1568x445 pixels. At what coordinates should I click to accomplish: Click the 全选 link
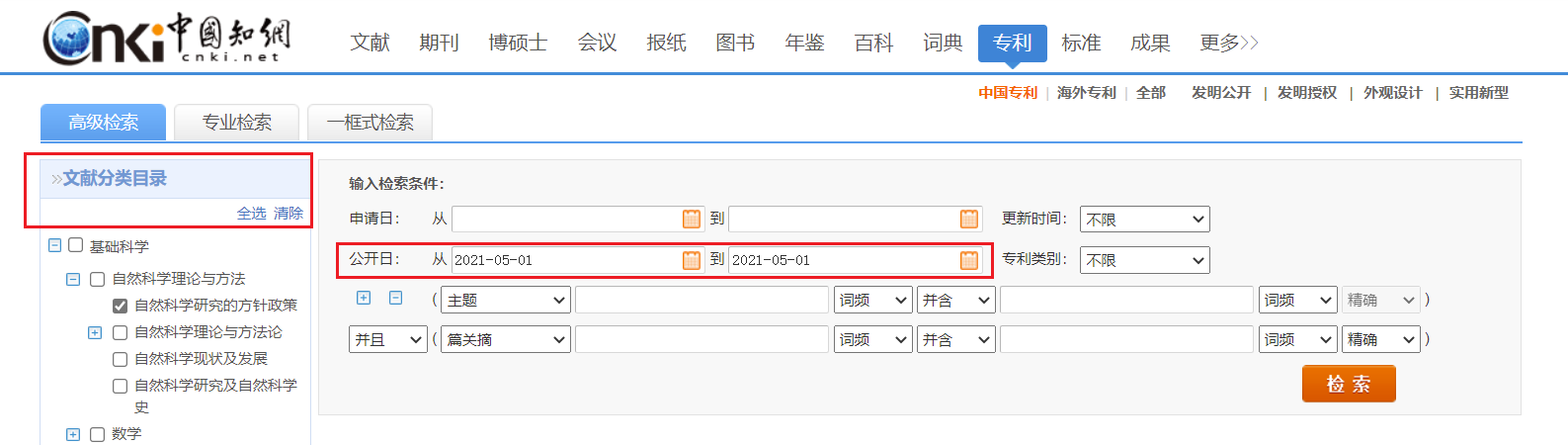click(252, 213)
